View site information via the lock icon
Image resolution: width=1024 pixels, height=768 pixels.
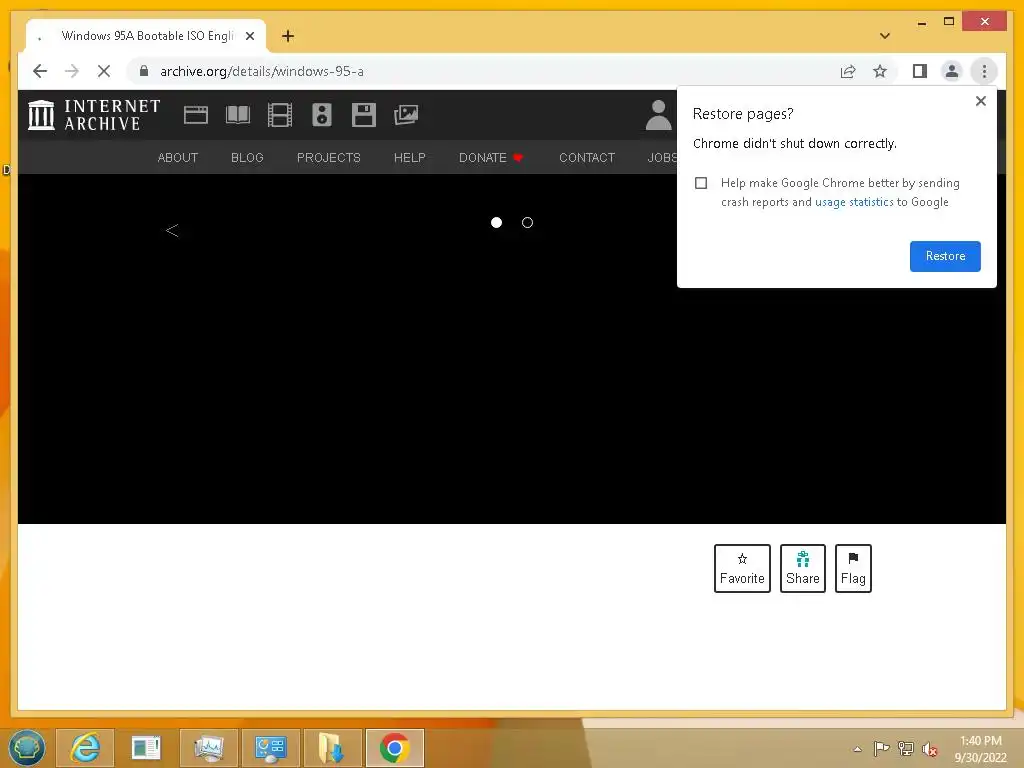coord(144,71)
